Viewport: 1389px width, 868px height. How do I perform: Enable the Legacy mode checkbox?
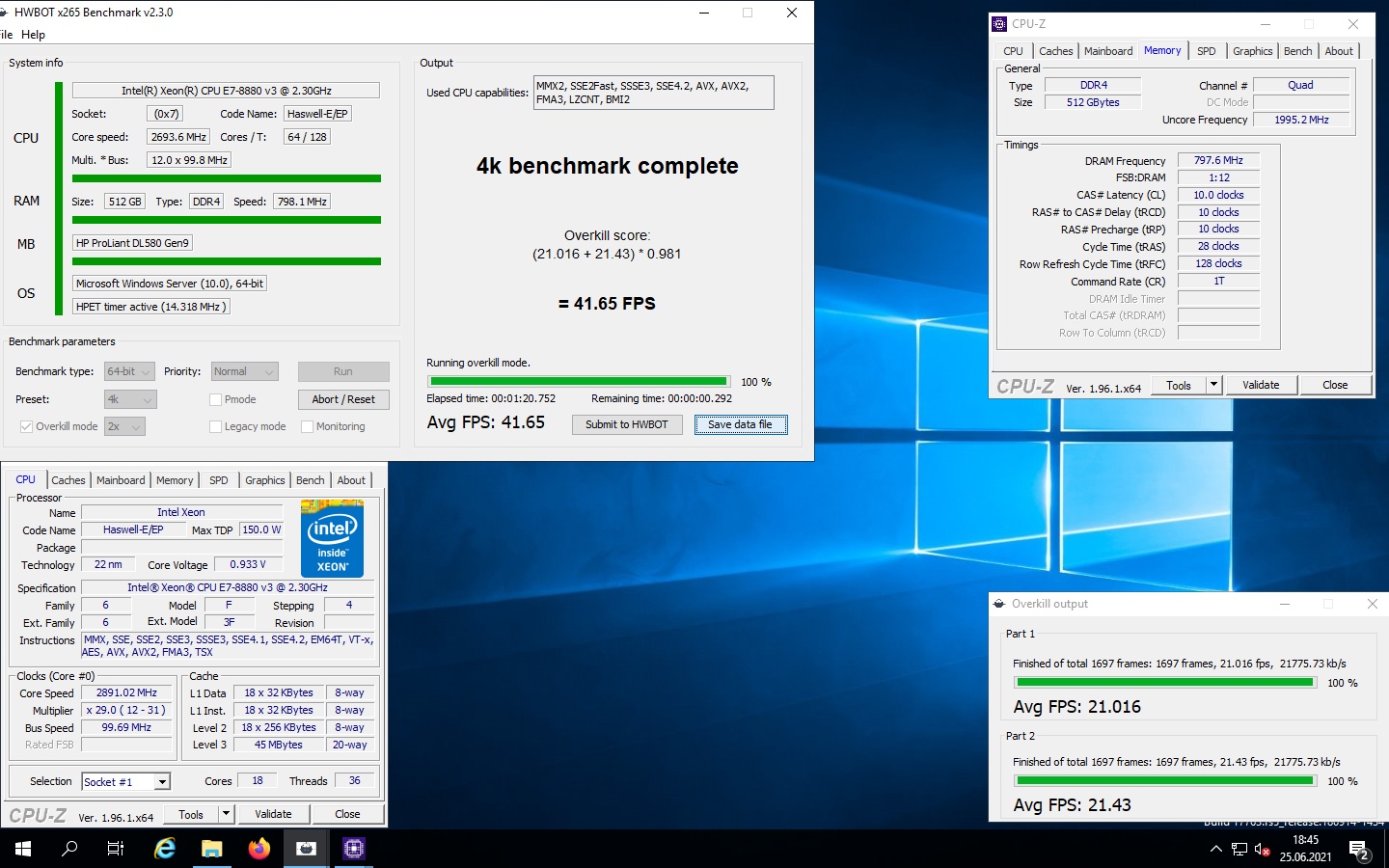[x=216, y=426]
